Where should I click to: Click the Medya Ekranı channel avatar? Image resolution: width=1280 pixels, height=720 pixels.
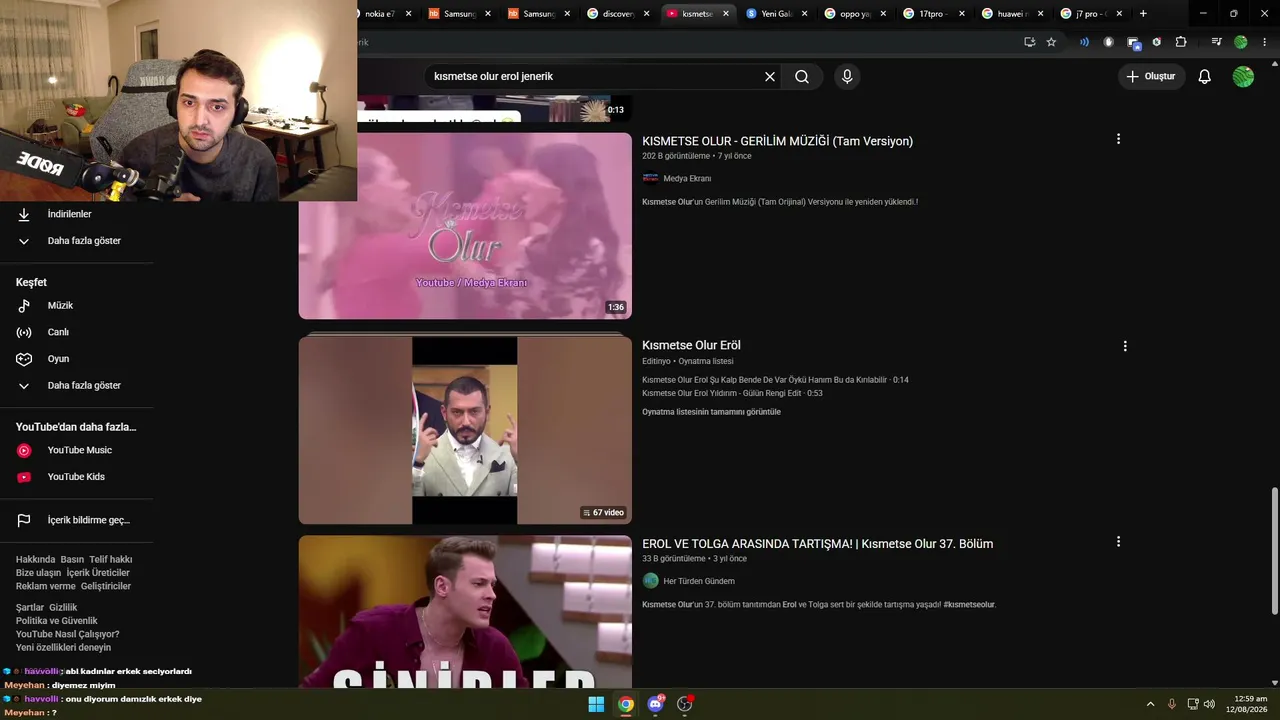[x=650, y=179]
